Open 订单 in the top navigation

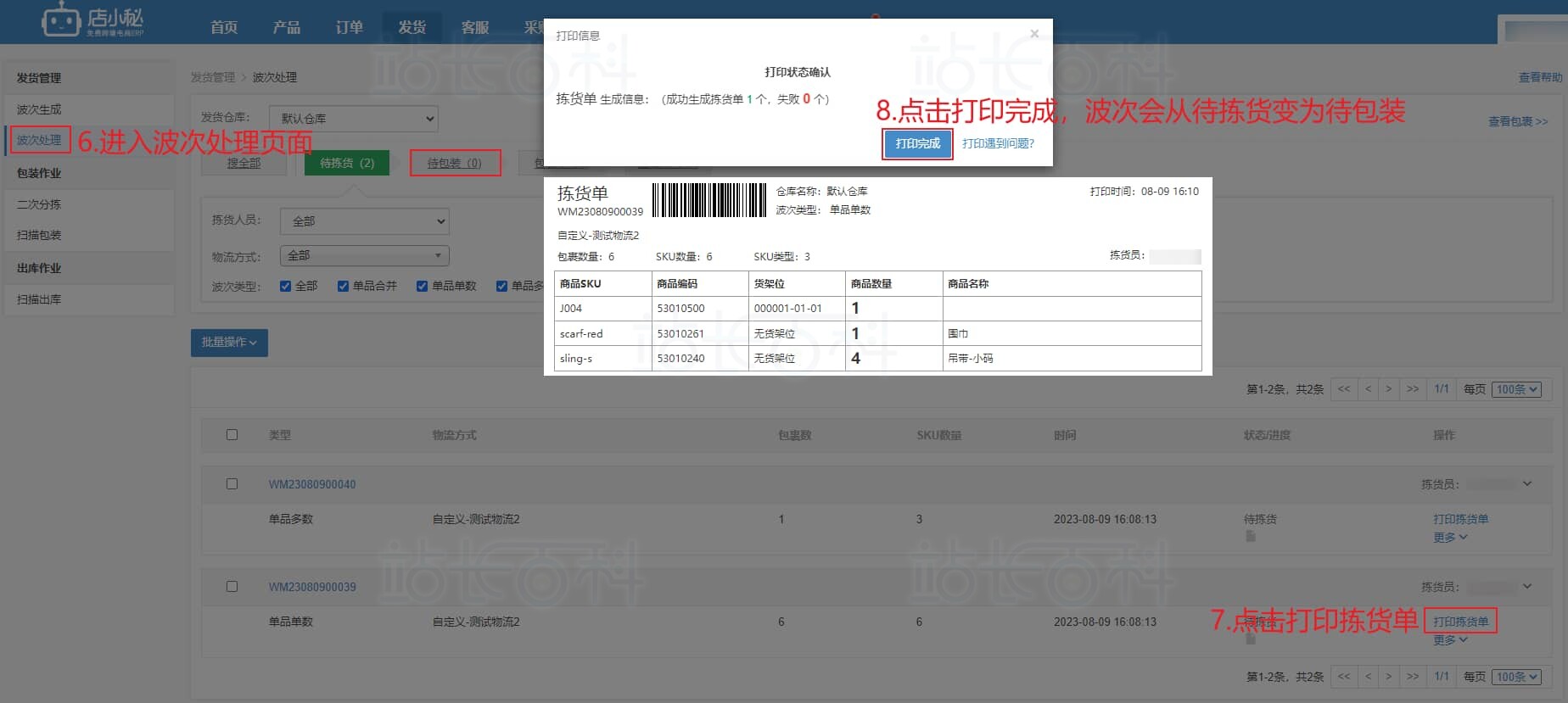tap(349, 27)
